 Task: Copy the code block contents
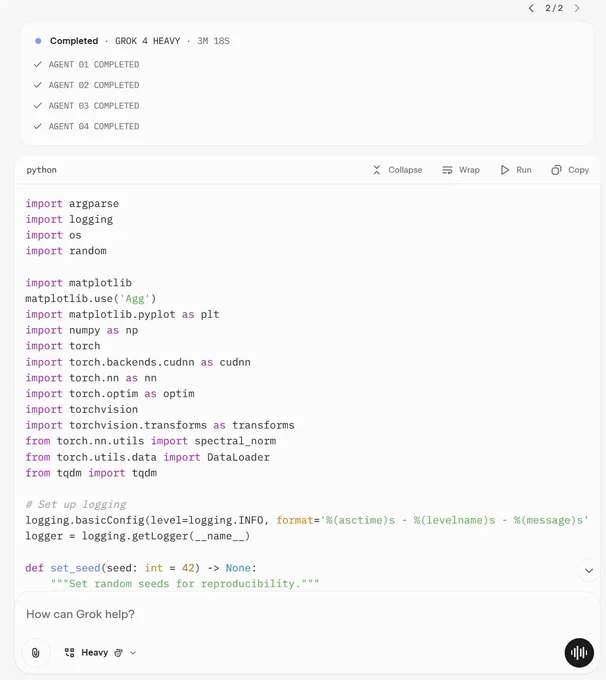(570, 170)
